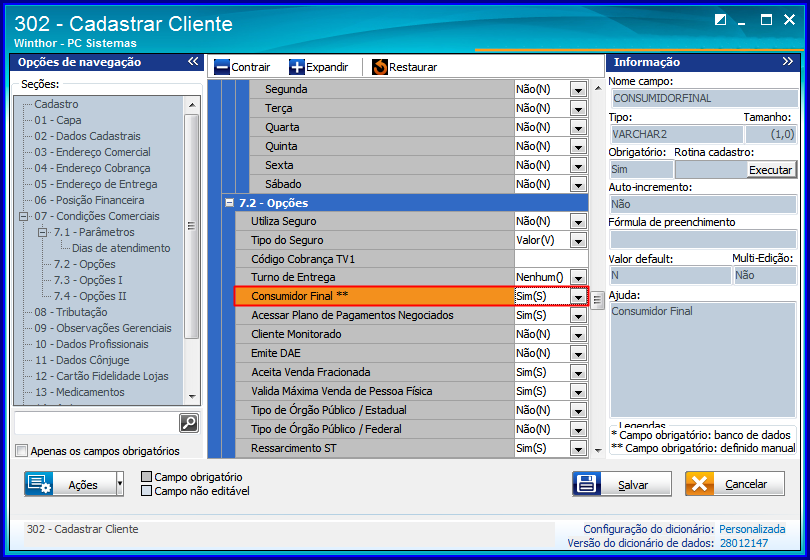Select the Quarta day row
810x560 pixels.
418,128
